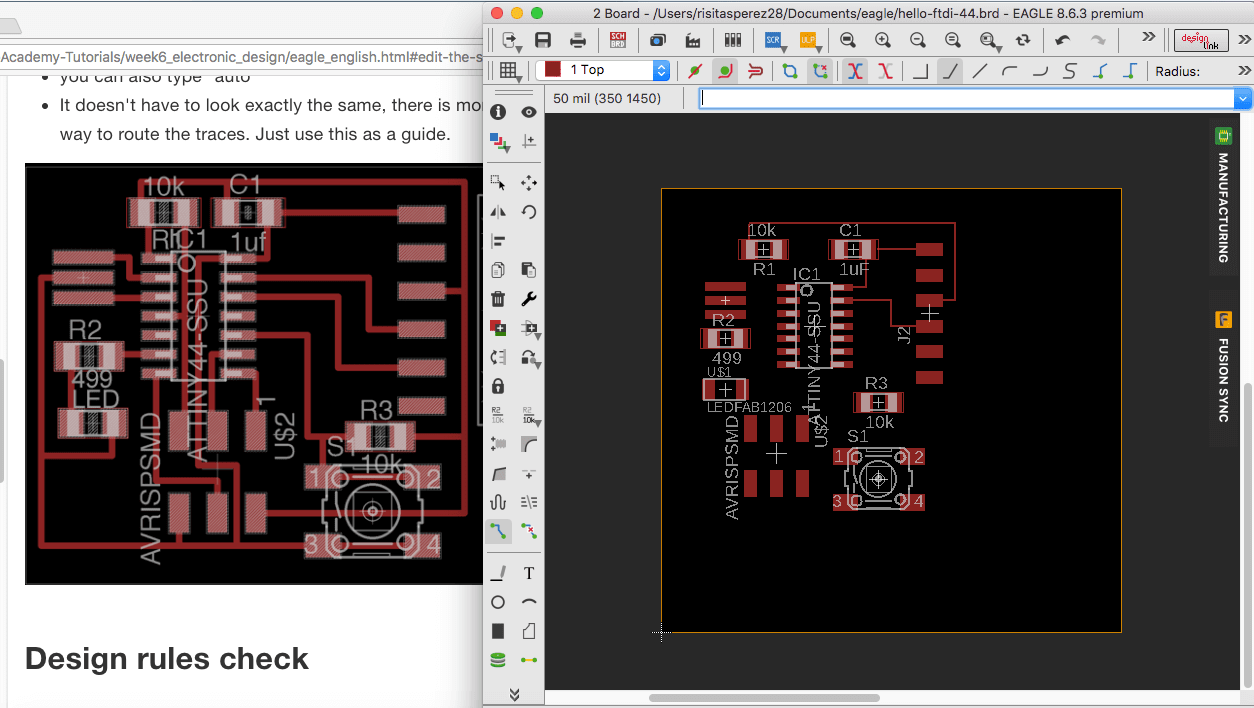
Task: Select the Miter tool icon
Action: pyautogui.click(x=529, y=444)
